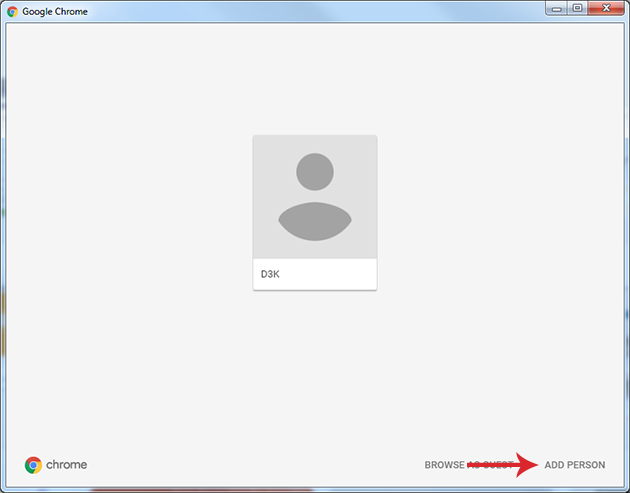Minimize the Google Chrome window

click(x=556, y=8)
